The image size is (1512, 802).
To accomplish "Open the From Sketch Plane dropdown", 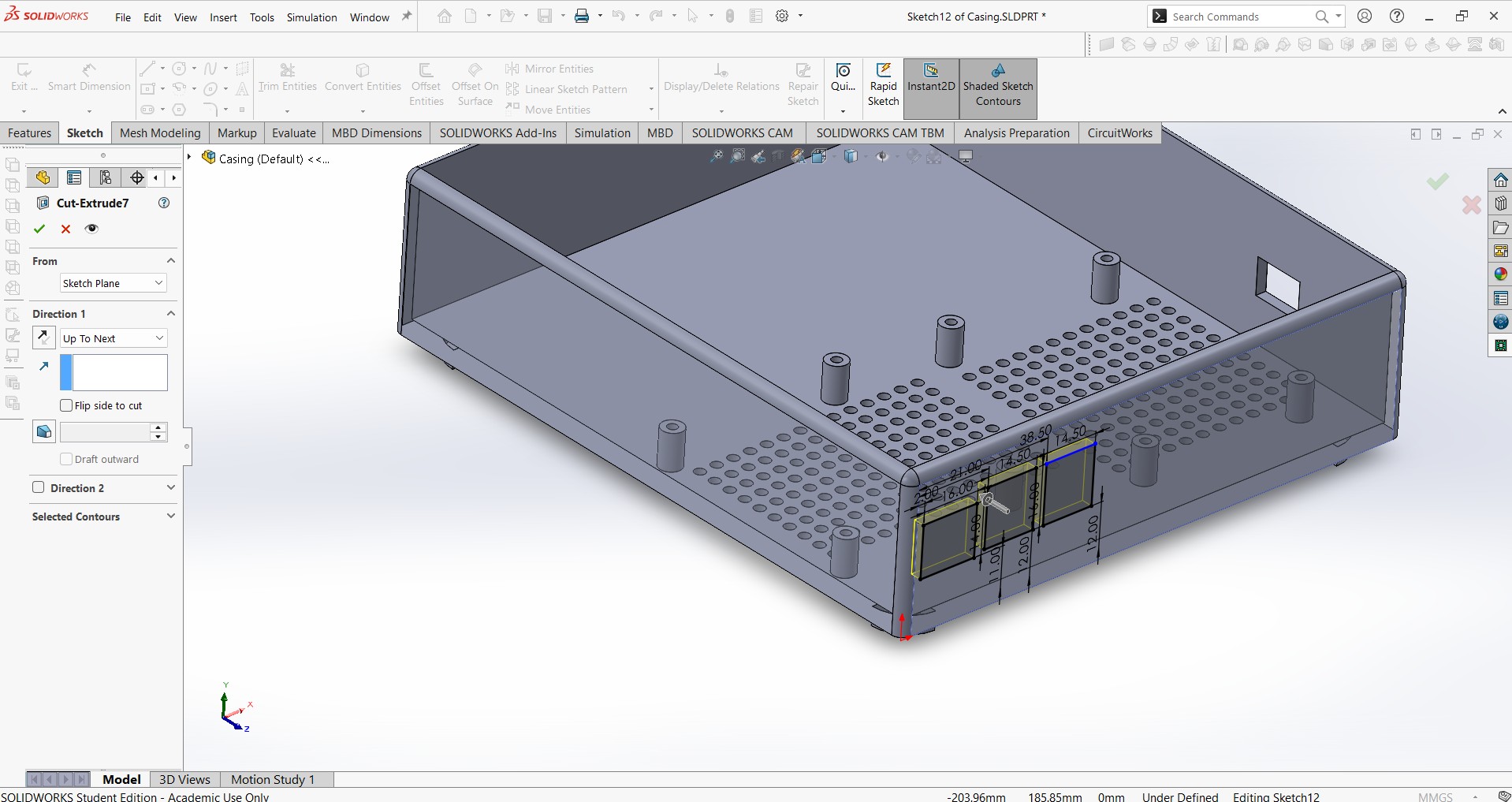I will (114, 283).
